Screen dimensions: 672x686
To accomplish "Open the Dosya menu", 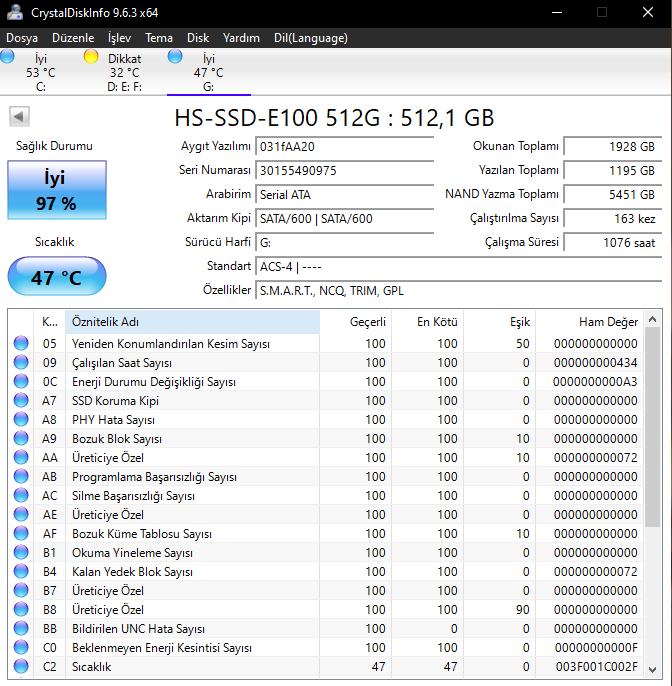I will coord(22,38).
